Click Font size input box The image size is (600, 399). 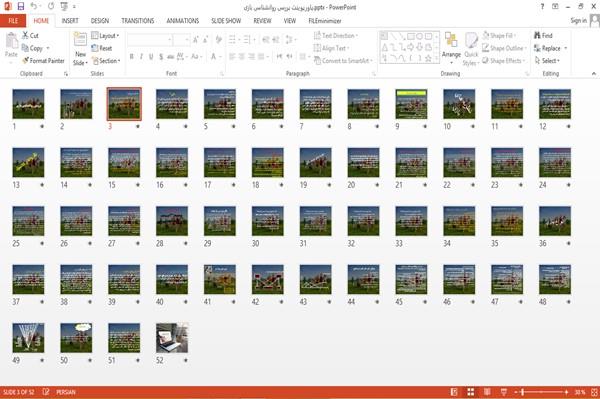[x=181, y=39]
